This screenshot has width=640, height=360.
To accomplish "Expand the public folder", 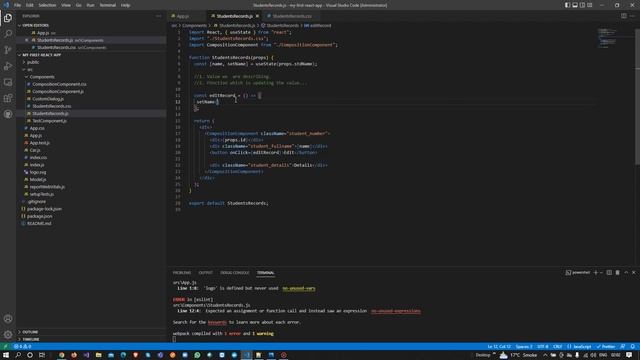I will pos(33,62).
